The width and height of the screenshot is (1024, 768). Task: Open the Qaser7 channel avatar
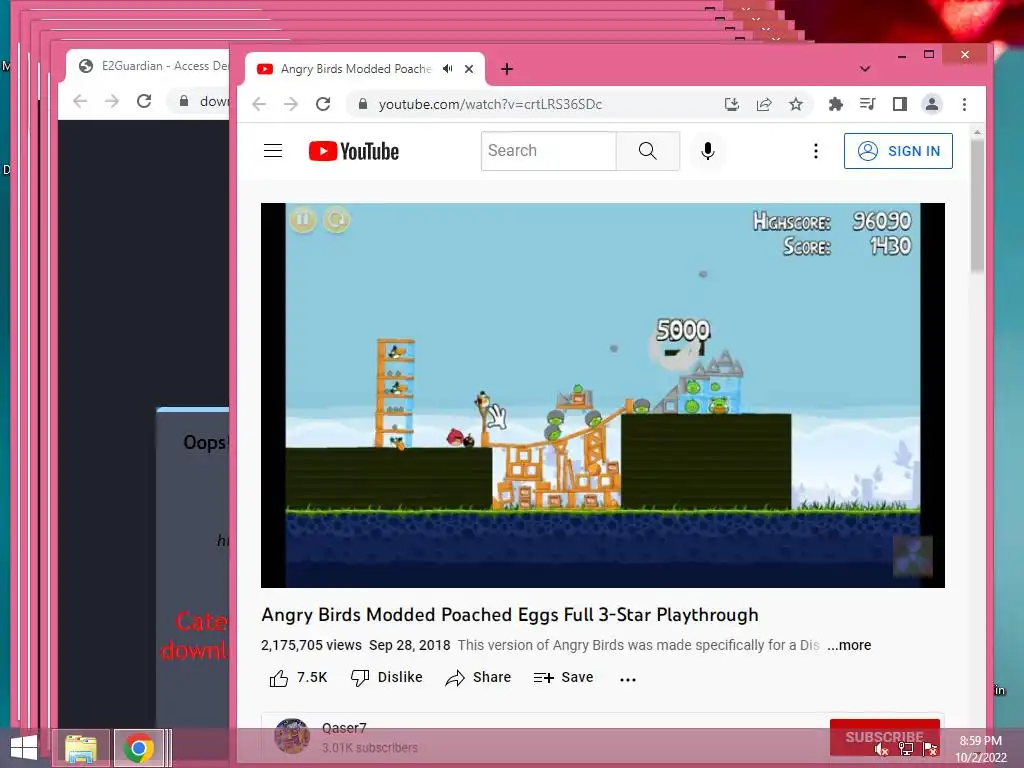pyautogui.click(x=292, y=736)
